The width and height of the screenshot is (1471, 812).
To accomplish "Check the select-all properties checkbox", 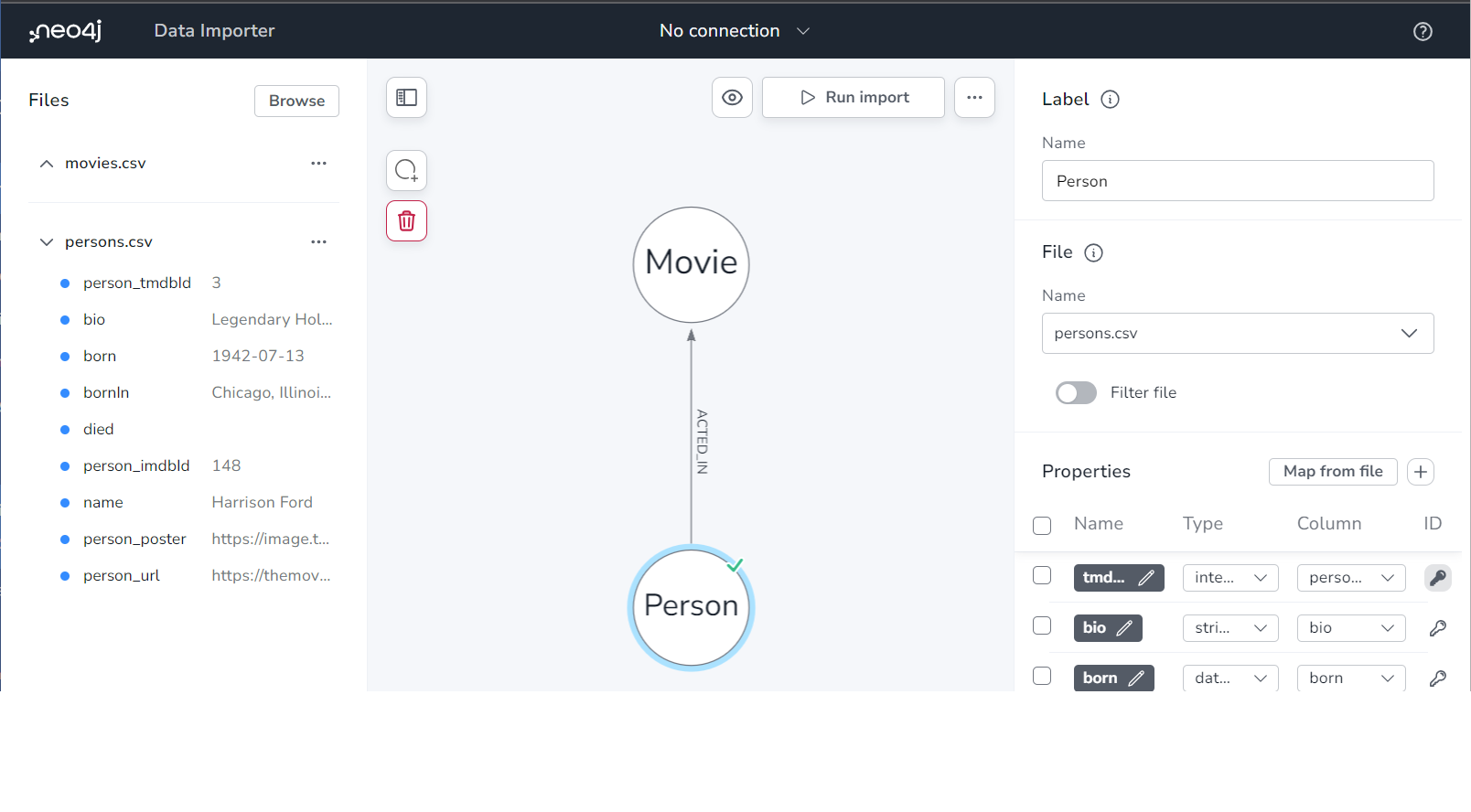I will [1042, 526].
